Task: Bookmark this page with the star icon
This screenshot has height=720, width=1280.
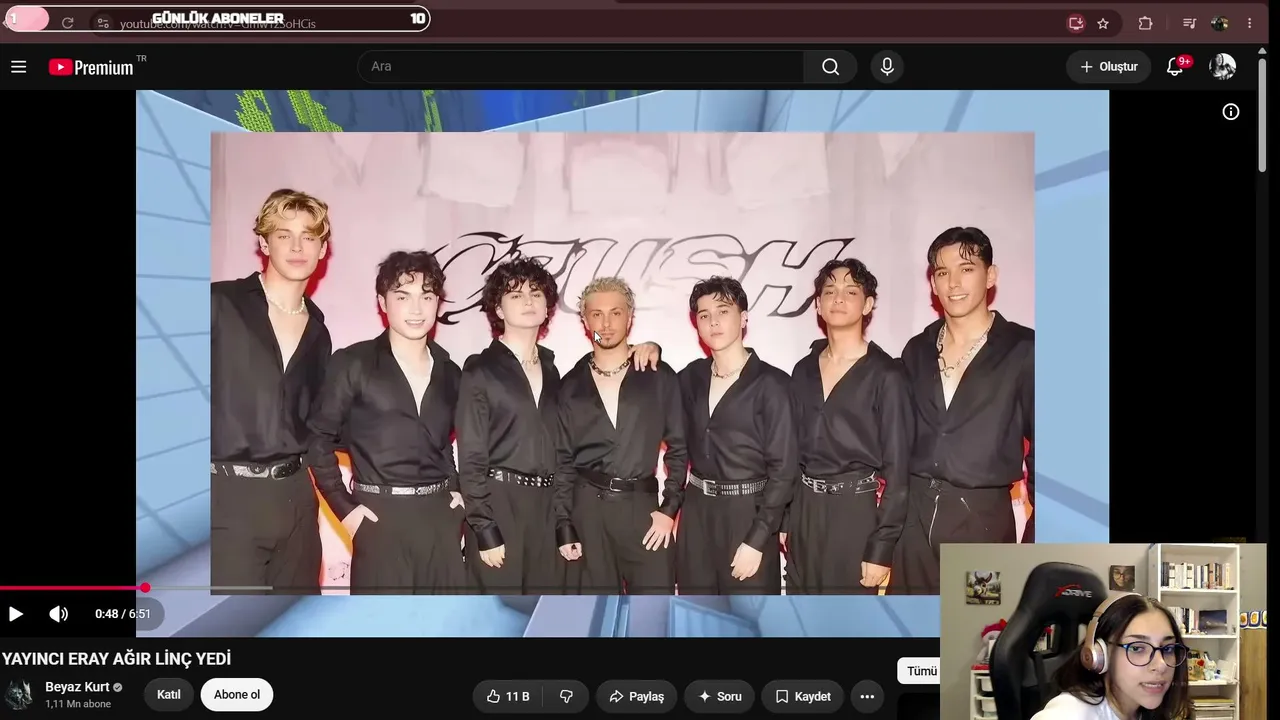Action: 1103,23
